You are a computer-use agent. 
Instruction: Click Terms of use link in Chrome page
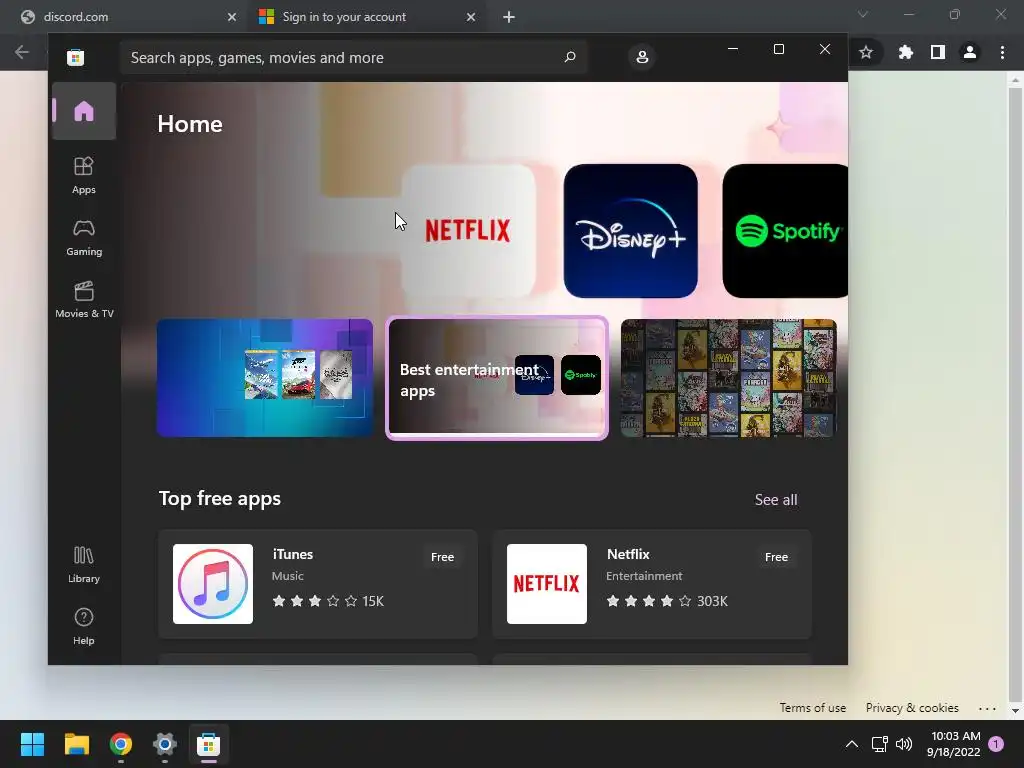point(812,708)
